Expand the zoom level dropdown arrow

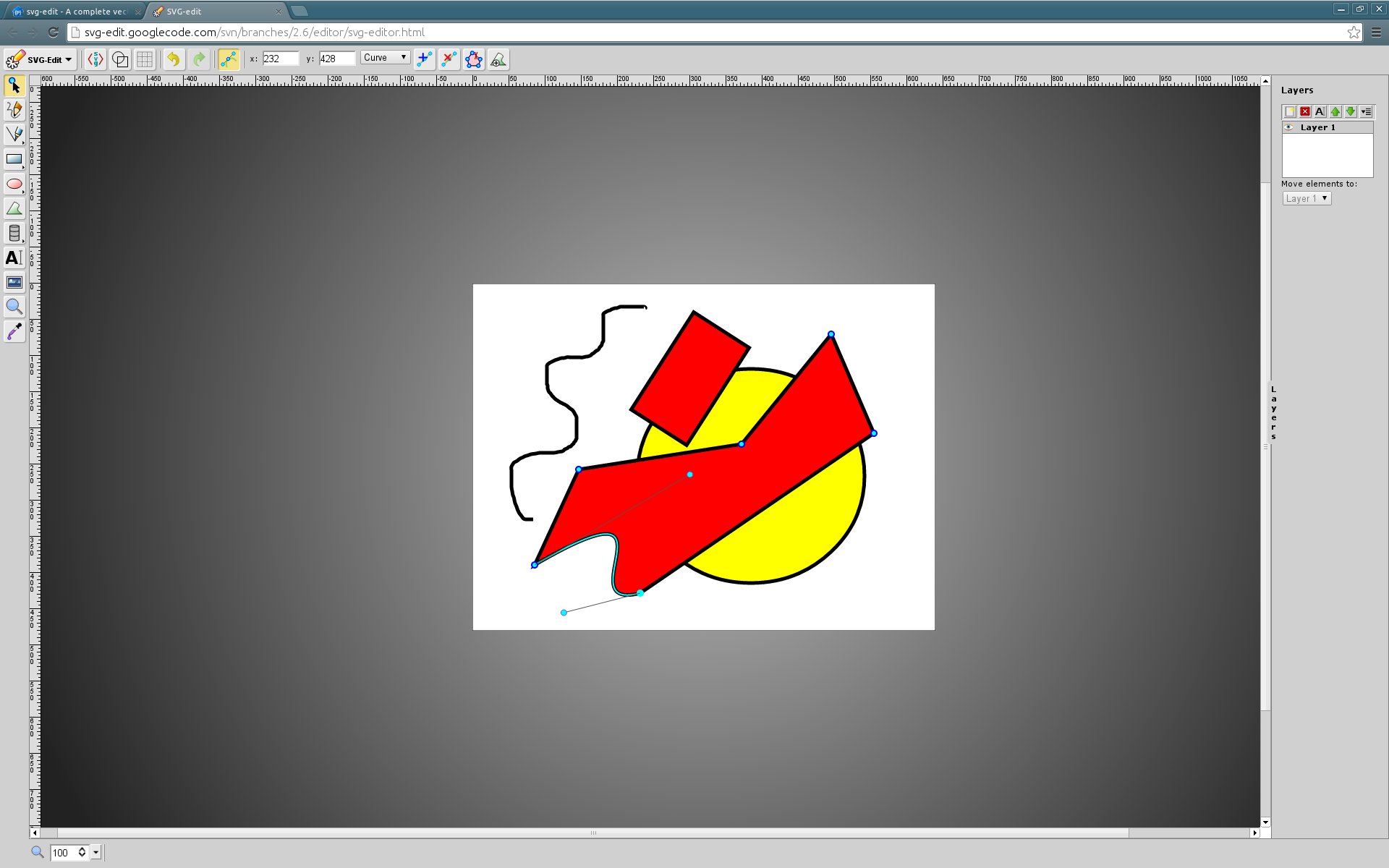click(95, 853)
